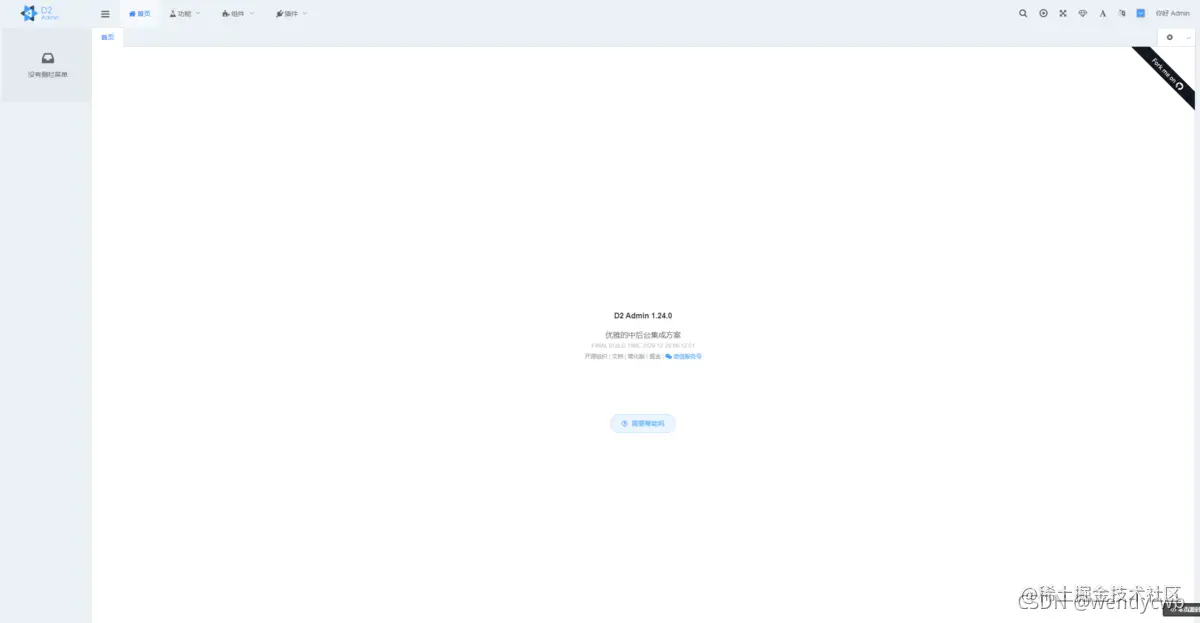Open the 你好 Admin user menu
Viewport: 1200px width, 623px height.
(x=1173, y=14)
